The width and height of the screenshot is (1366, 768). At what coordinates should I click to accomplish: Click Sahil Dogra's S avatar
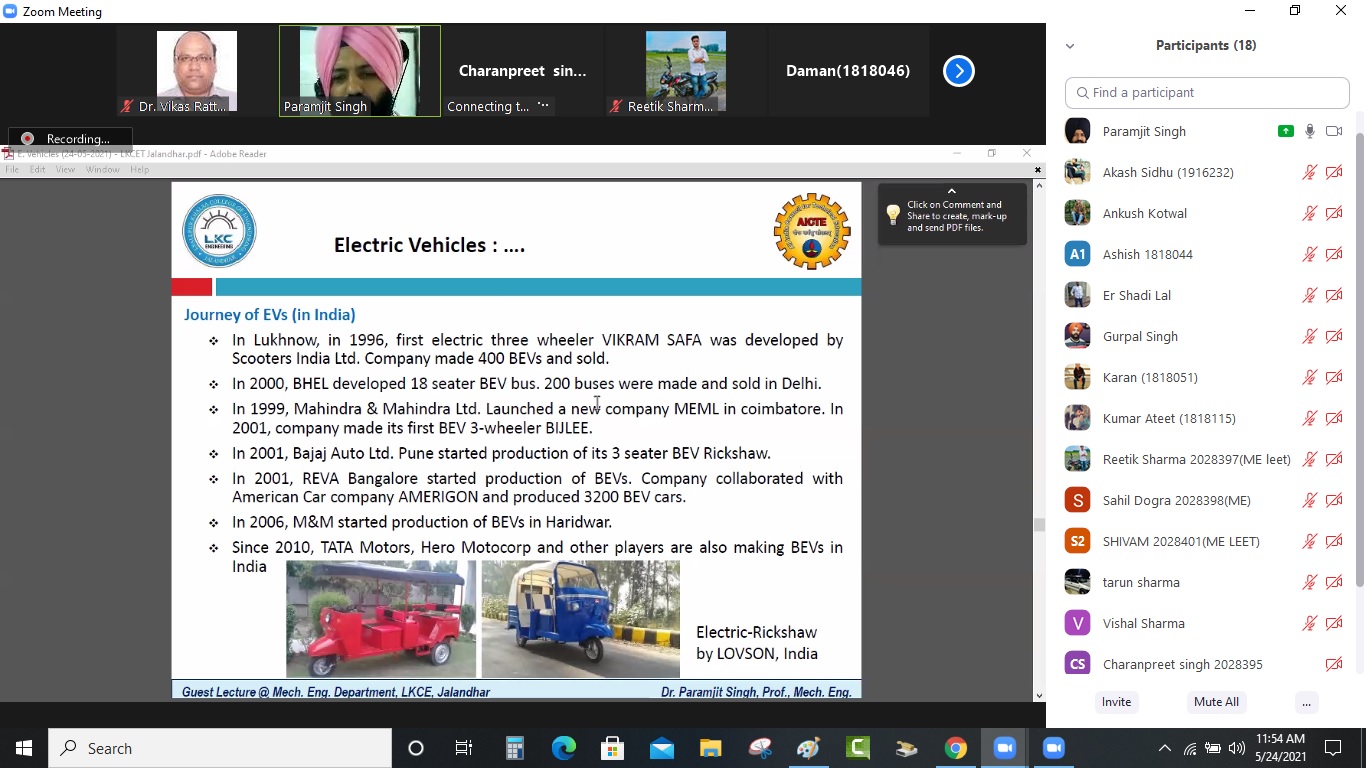tap(1077, 500)
